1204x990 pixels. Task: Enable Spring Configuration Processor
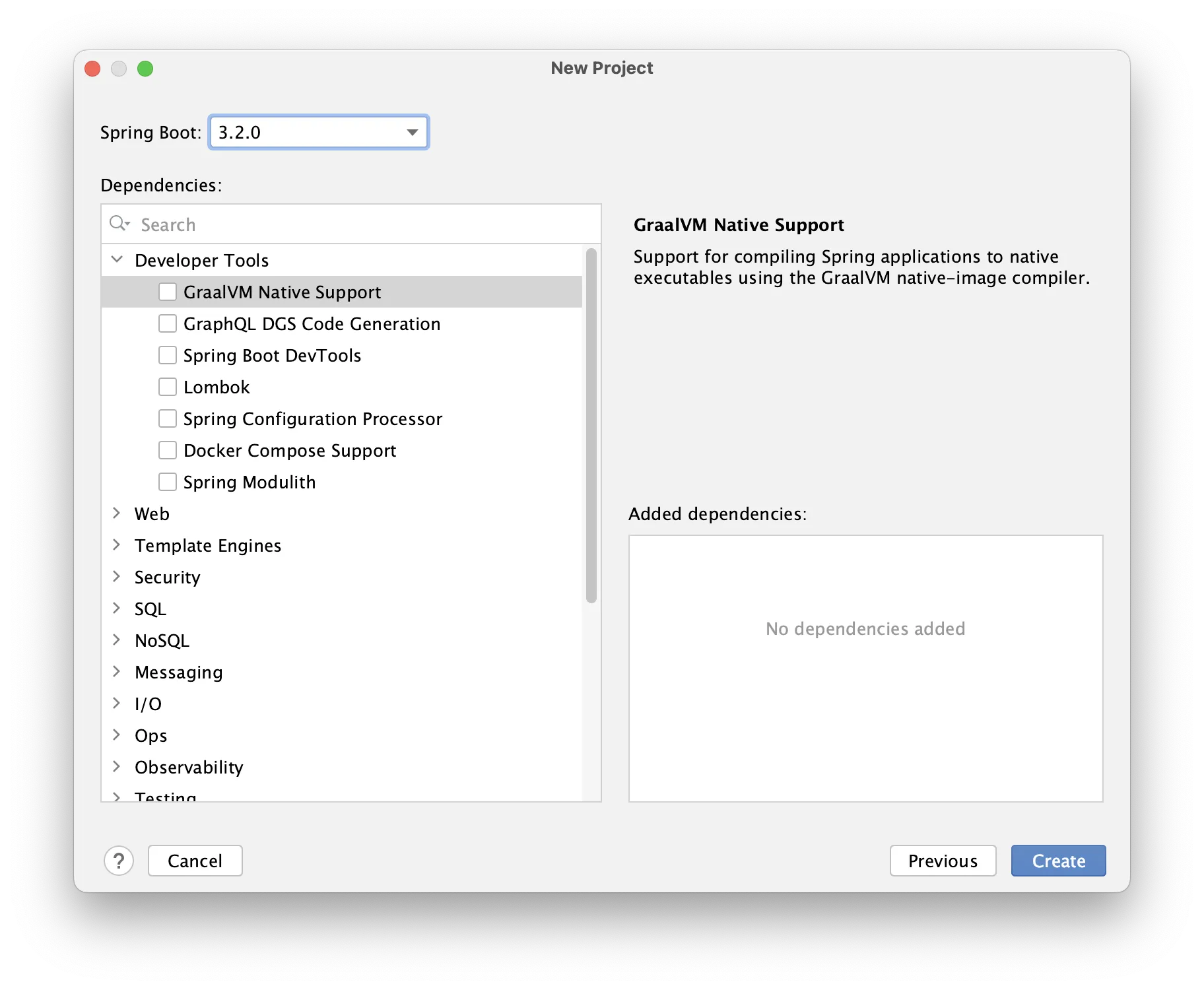[168, 418]
